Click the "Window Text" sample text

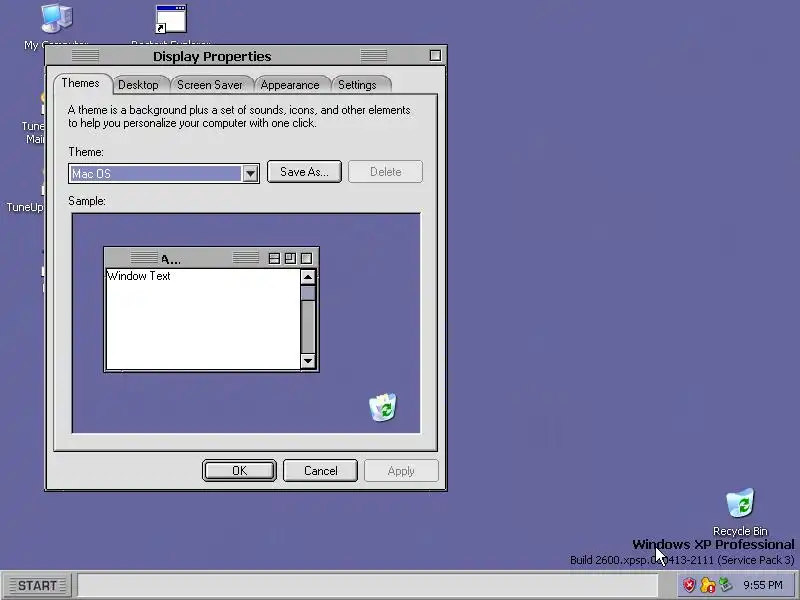click(x=139, y=276)
